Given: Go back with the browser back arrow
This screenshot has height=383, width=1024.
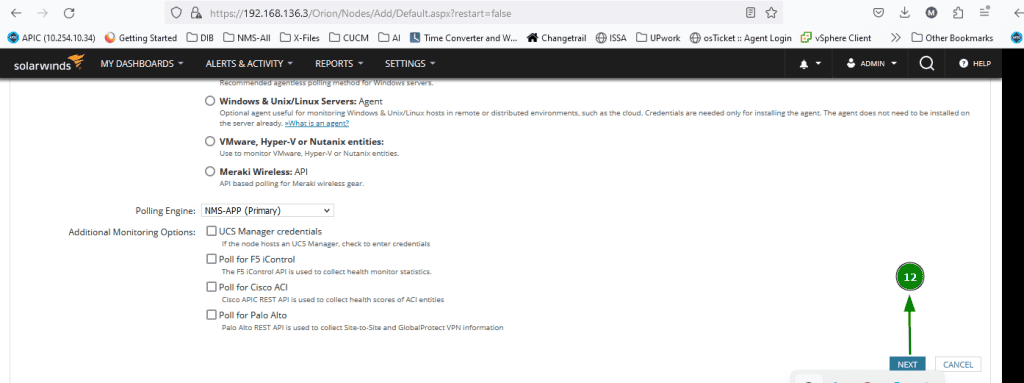Looking at the screenshot, I should point(16,13).
